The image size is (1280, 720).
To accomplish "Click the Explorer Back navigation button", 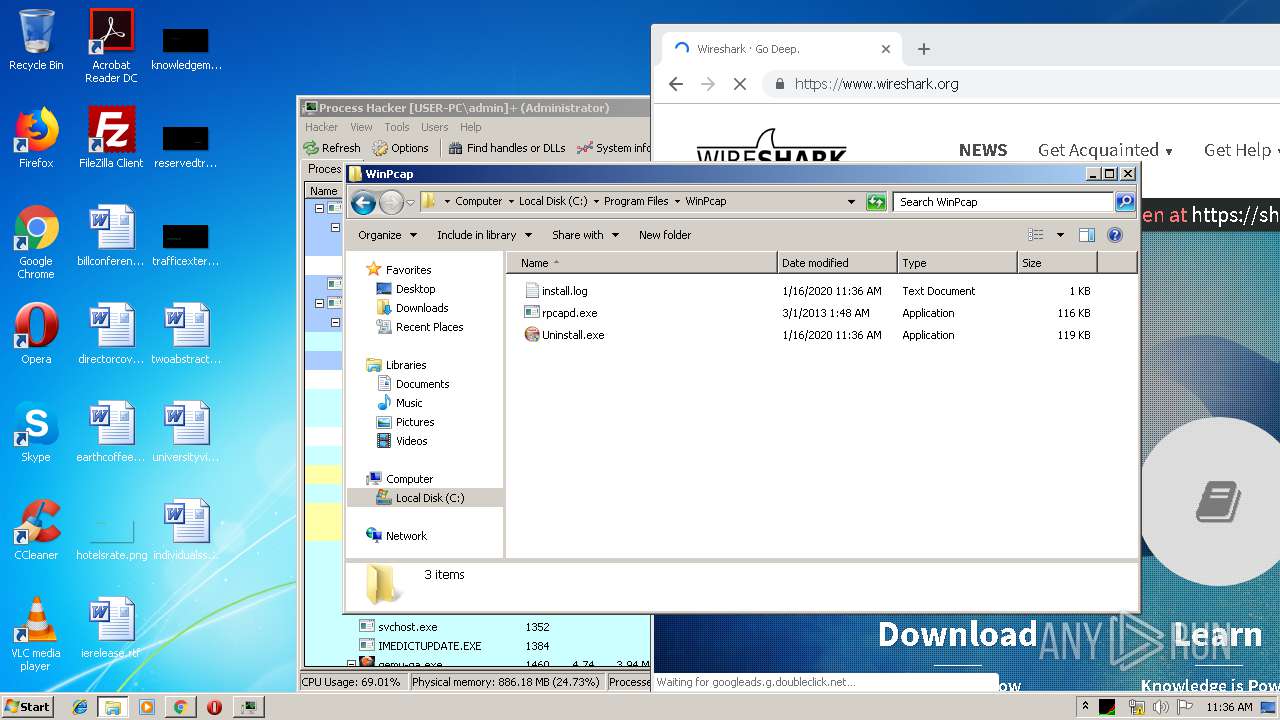I will [x=364, y=202].
